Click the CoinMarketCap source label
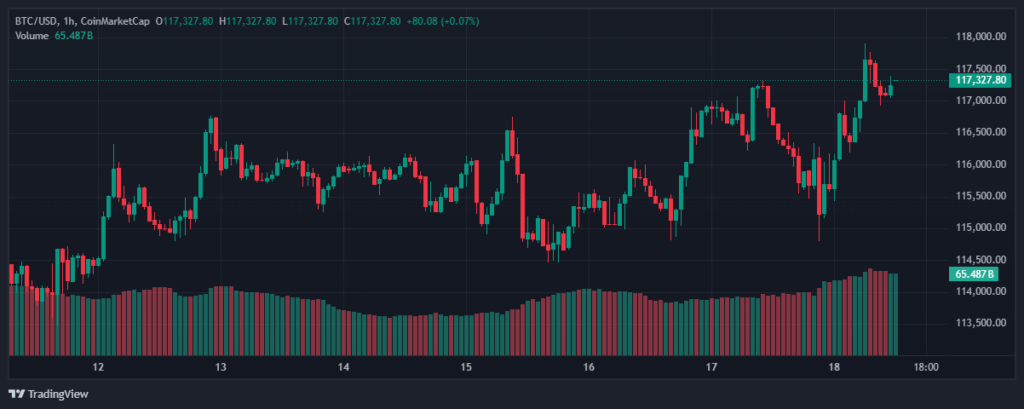 116,22
